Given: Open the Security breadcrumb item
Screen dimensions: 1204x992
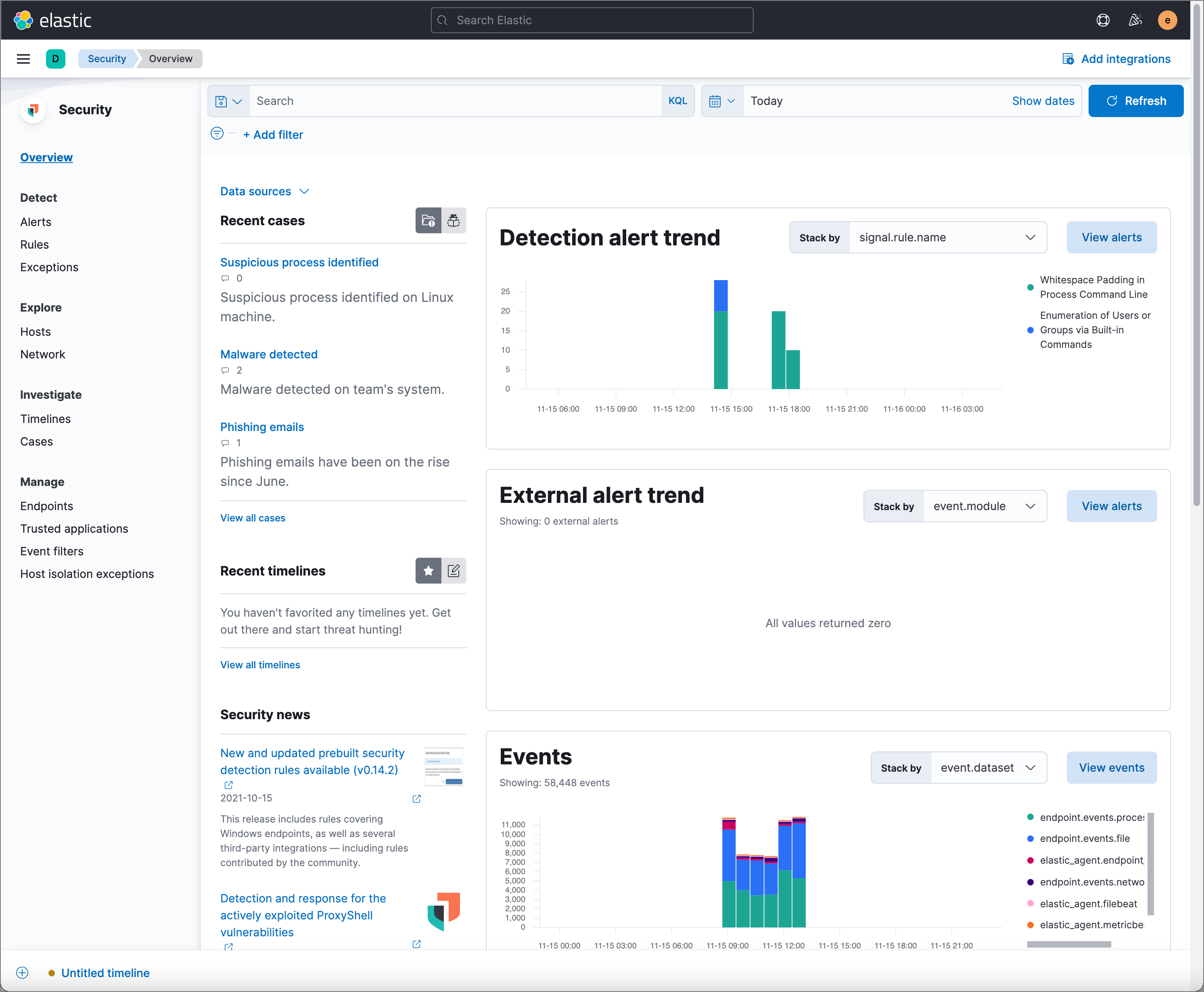Looking at the screenshot, I should (x=106, y=58).
